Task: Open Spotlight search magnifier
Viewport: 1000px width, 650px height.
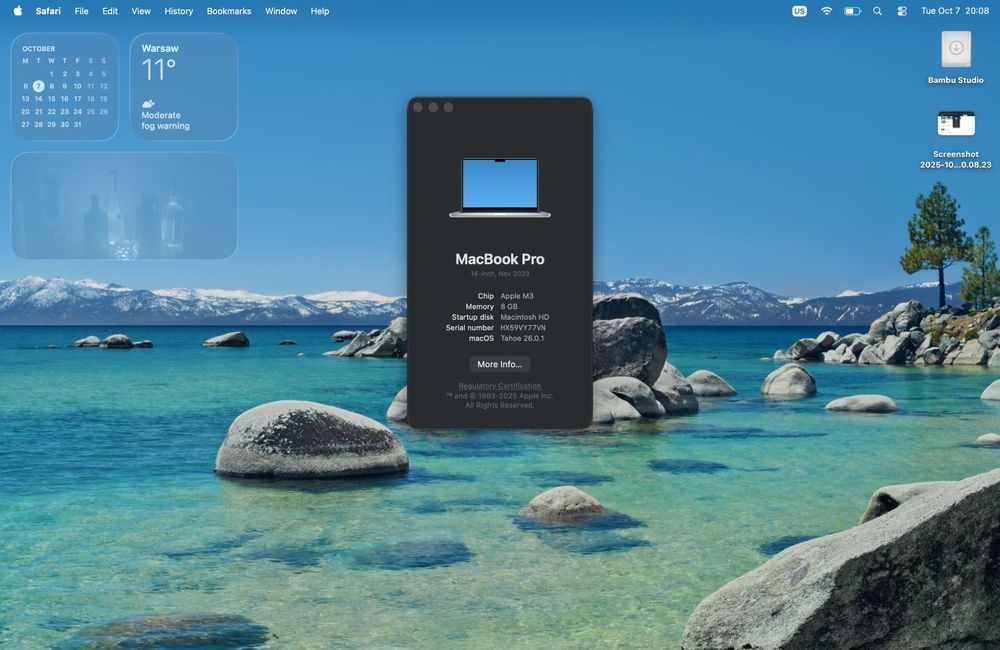Action: 878,11
